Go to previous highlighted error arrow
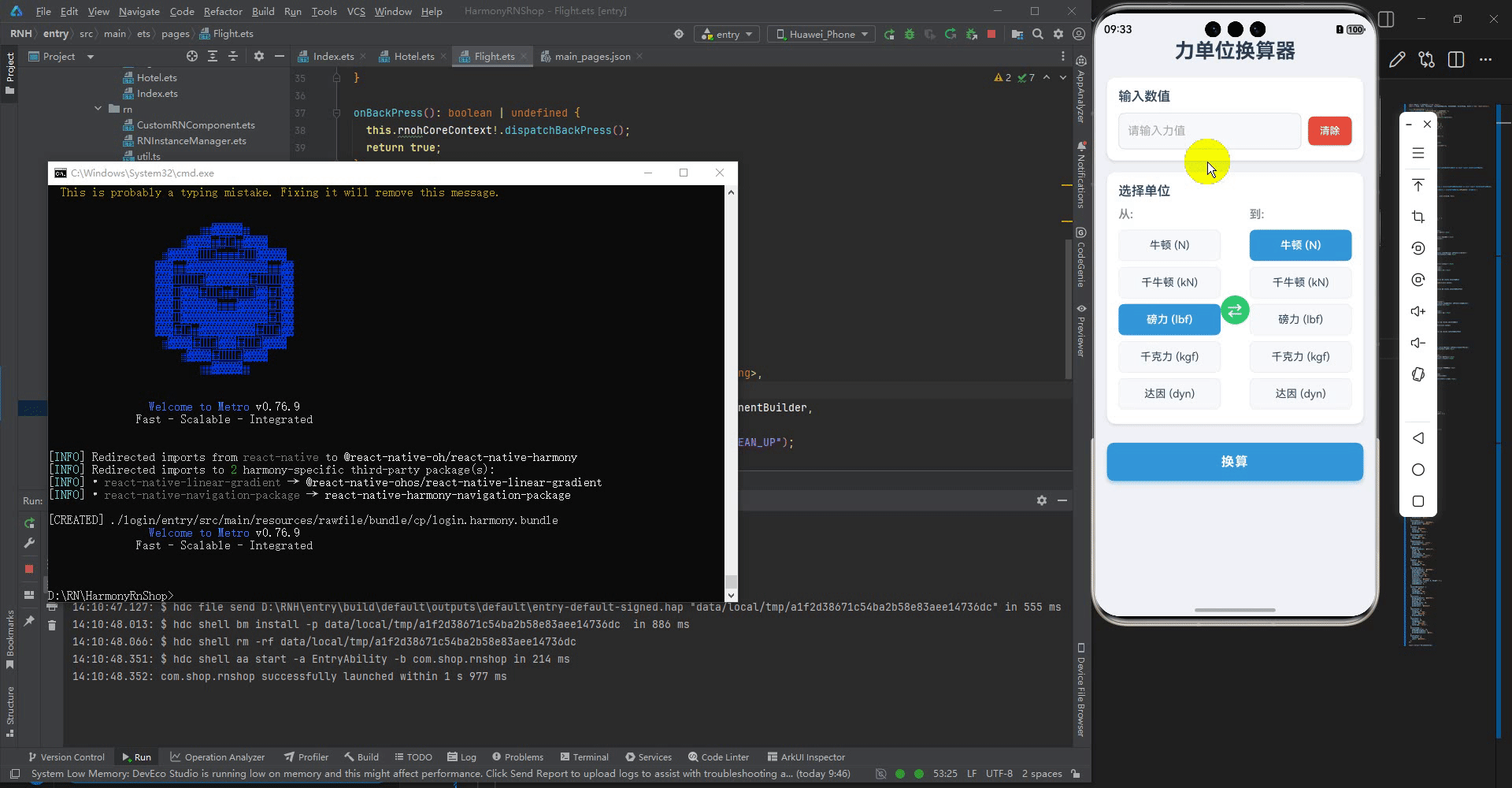Viewport: 1512px width, 788px height. tap(1046, 78)
